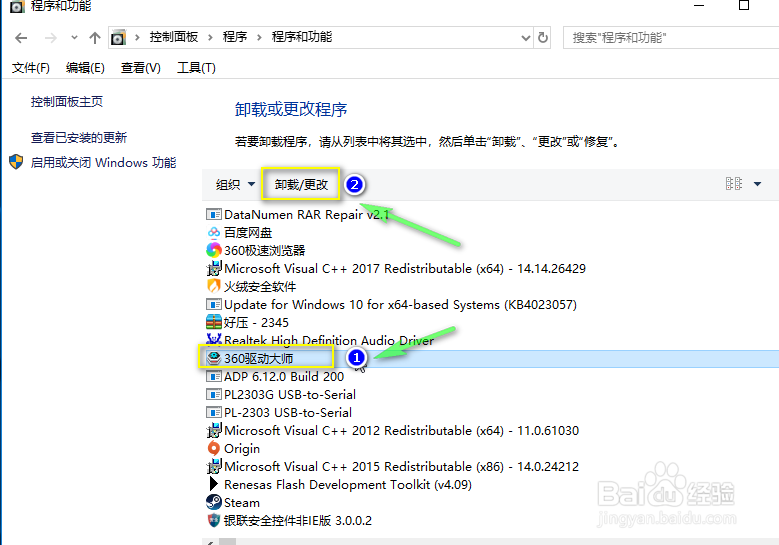This screenshot has width=779, height=545.
Task: Expand the view options dropdown arrow
Action: [x=757, y=184]
